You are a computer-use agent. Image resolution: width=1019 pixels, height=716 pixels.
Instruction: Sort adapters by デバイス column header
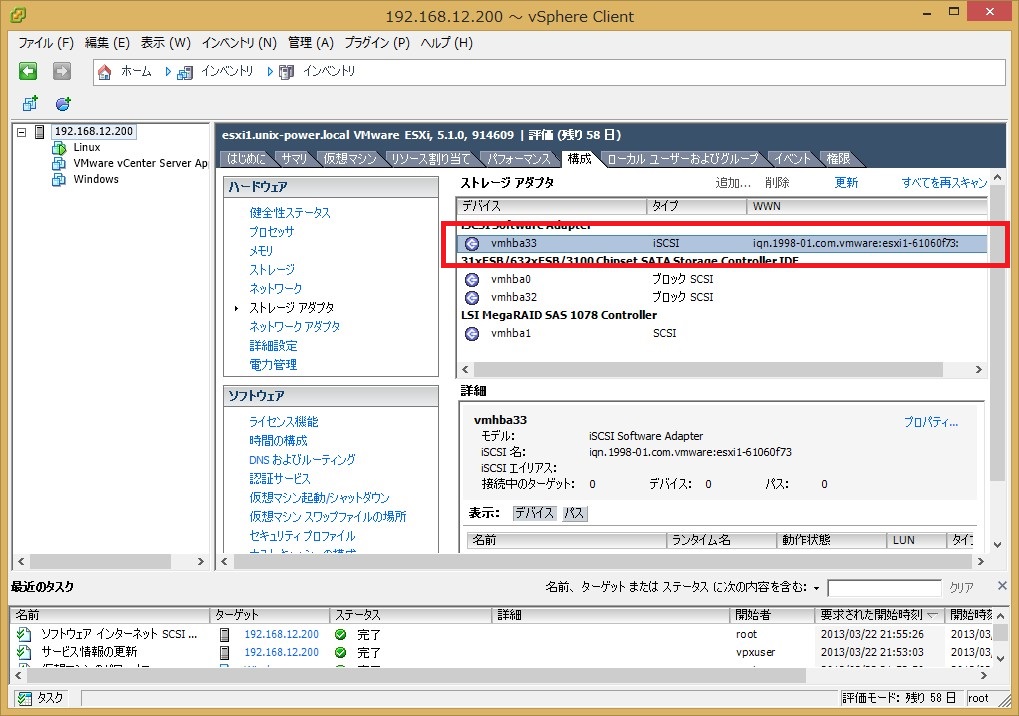pos(552,207)
